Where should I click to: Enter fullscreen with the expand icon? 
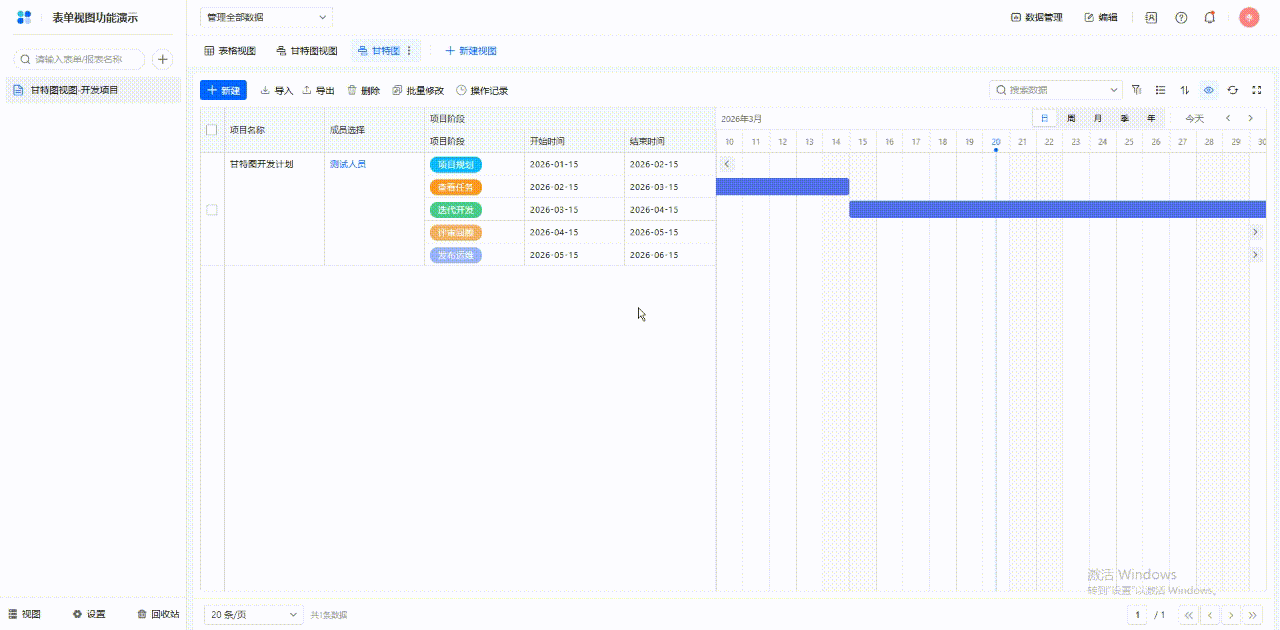[x=1257, y=90]
